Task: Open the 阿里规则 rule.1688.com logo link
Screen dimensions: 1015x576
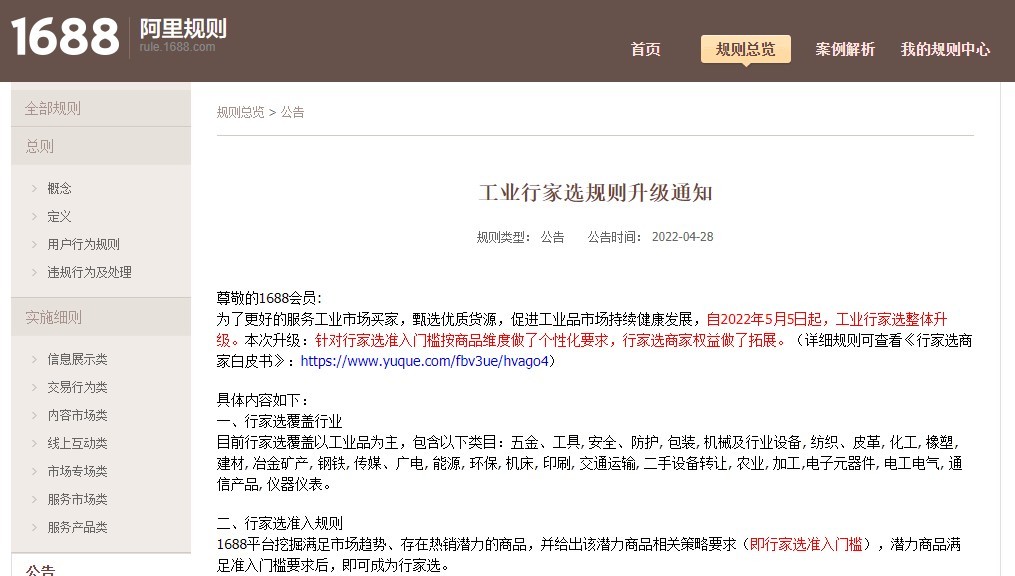Action: point(183,35)
